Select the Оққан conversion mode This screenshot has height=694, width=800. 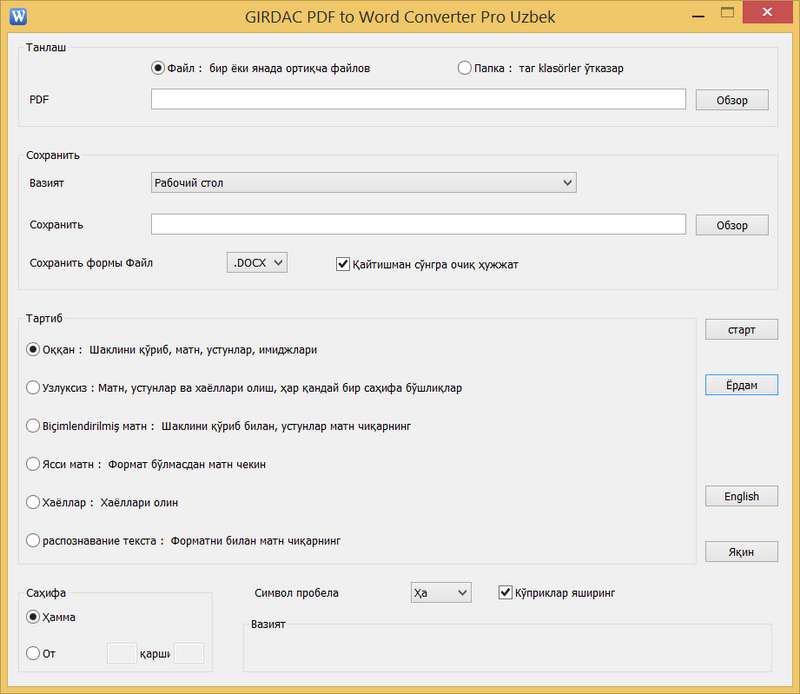point(33,350)
